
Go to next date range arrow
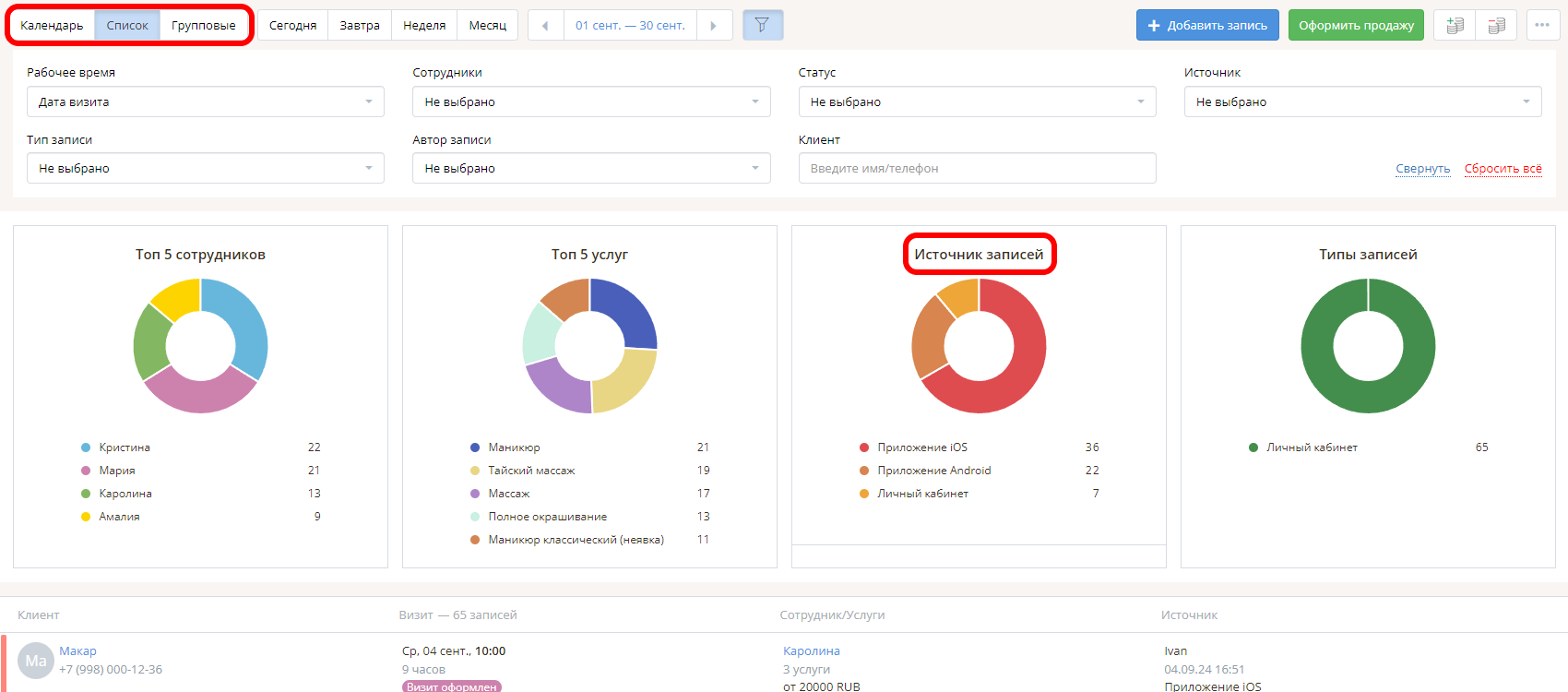tap(714, 25)
